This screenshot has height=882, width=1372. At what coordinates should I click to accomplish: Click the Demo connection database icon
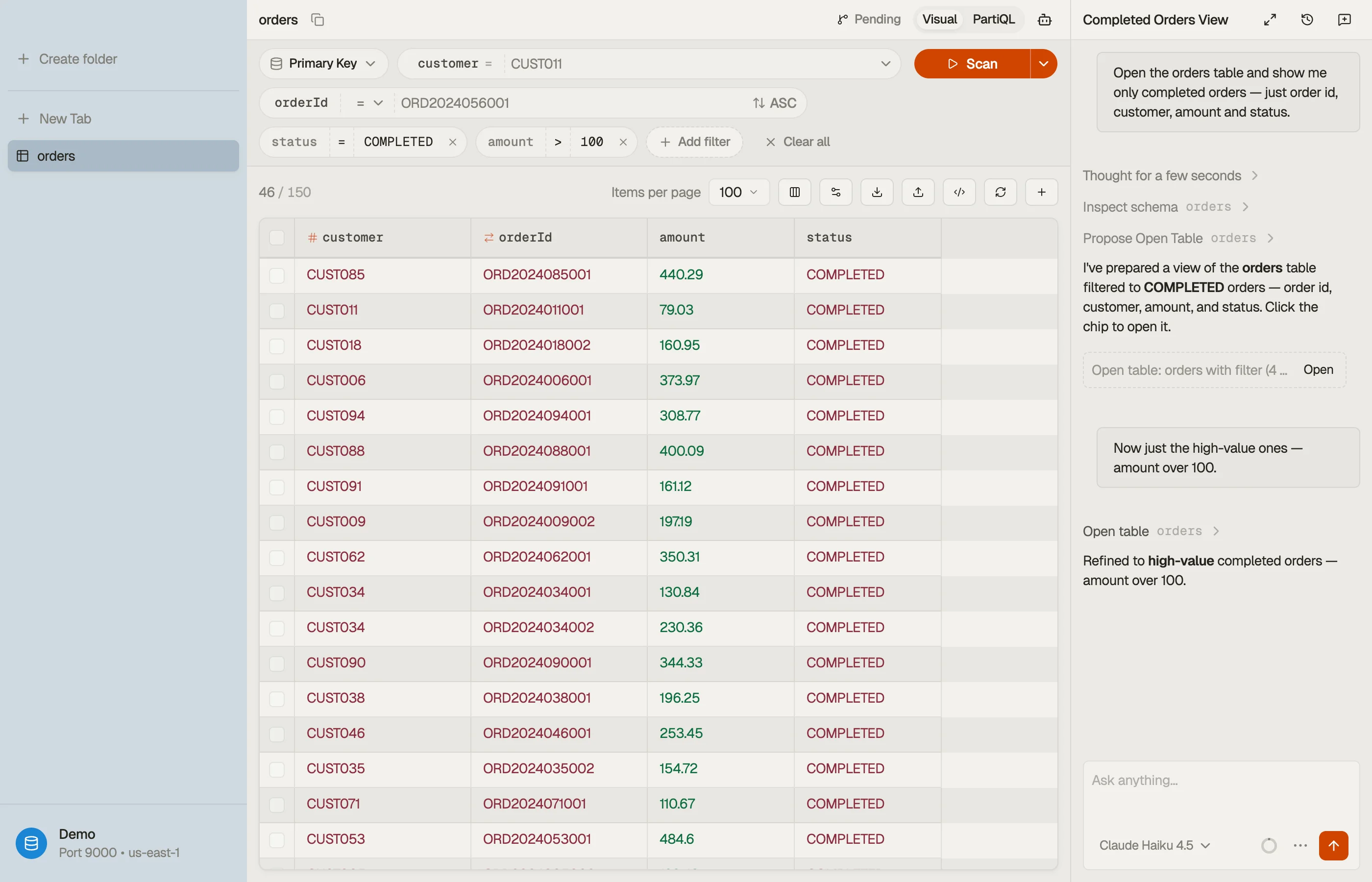click(31, 843)
